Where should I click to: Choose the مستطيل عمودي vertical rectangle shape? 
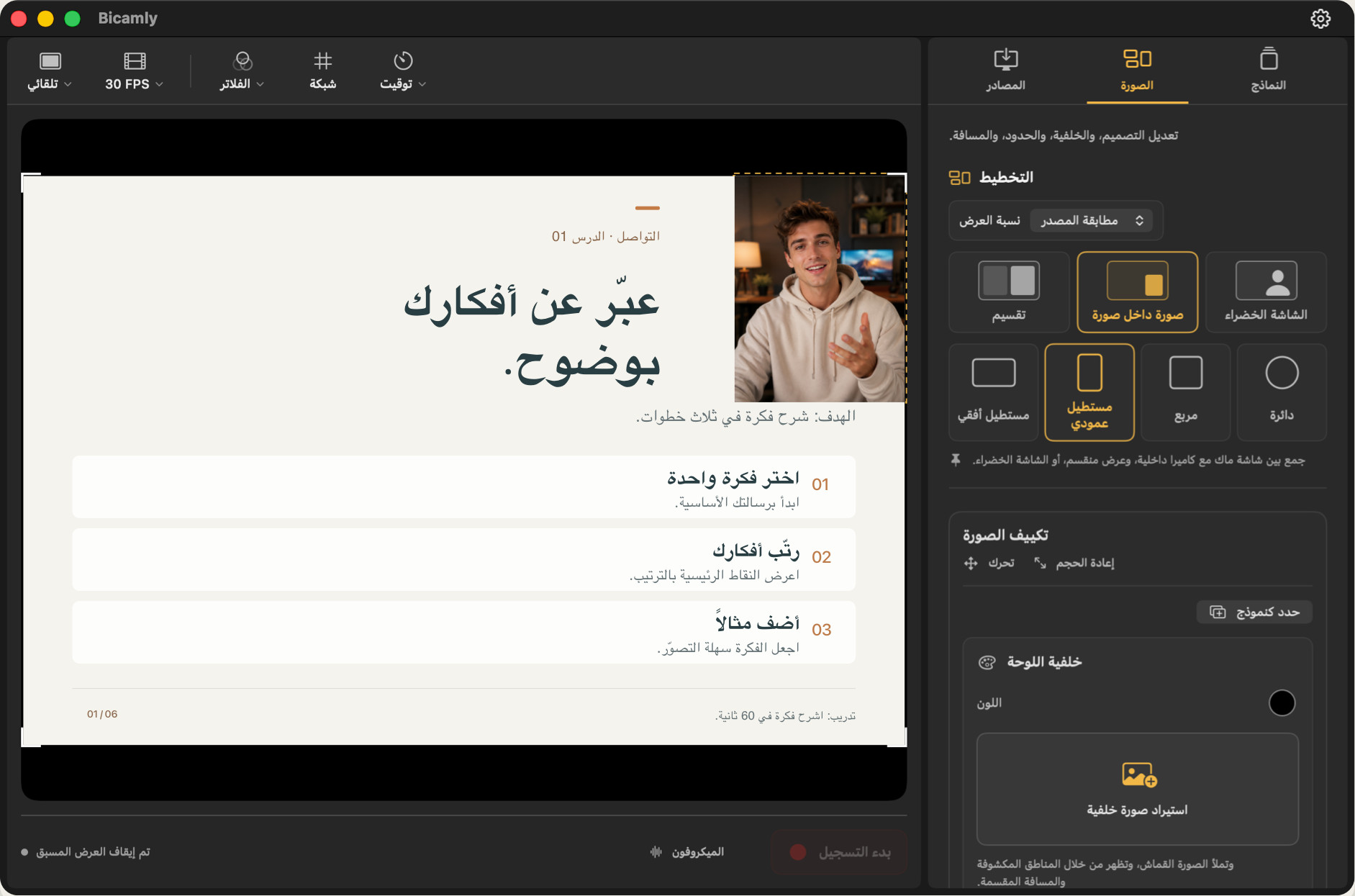pos(1089,392)
